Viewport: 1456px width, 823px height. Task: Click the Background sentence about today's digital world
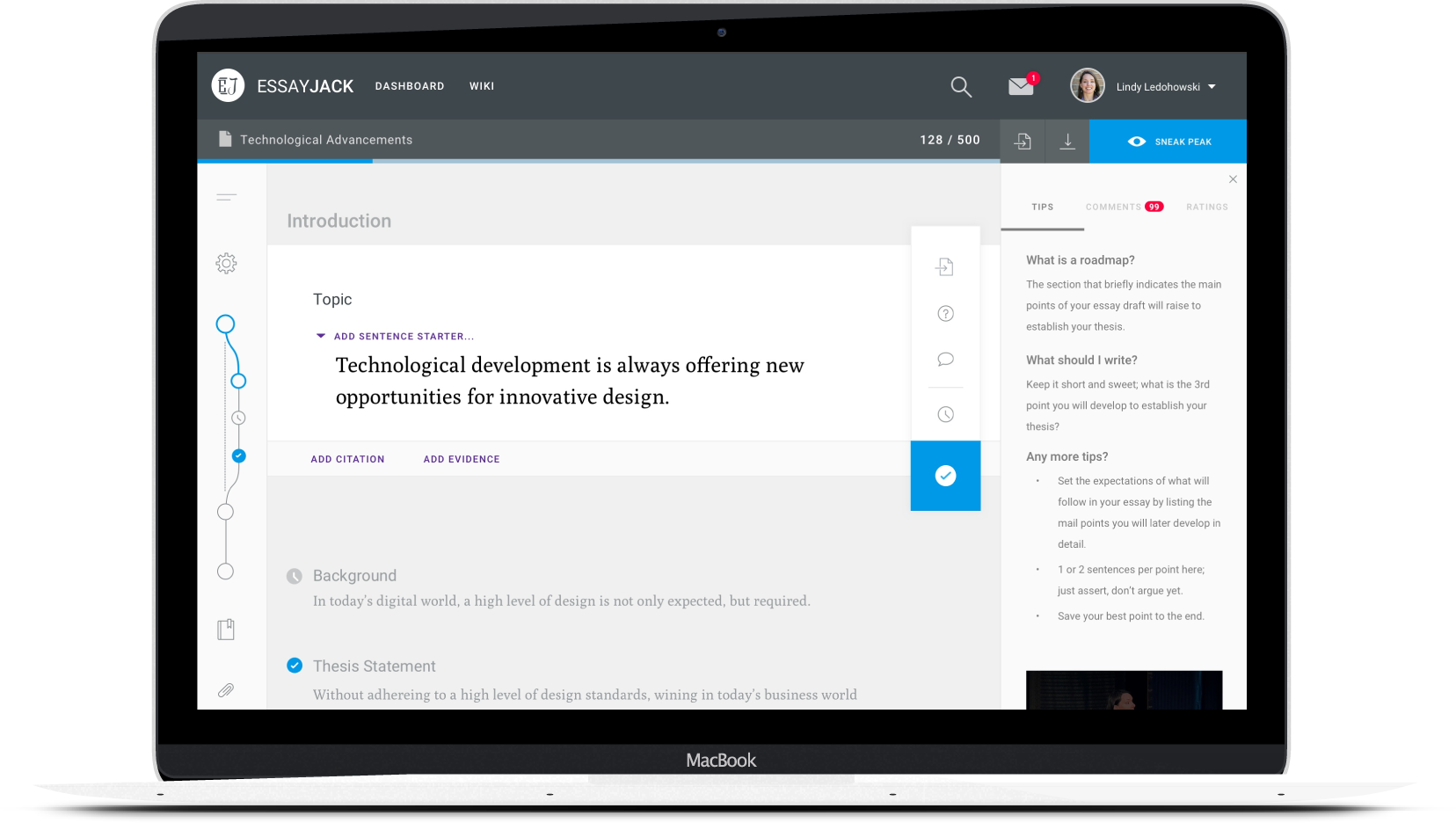pos(562,601)
